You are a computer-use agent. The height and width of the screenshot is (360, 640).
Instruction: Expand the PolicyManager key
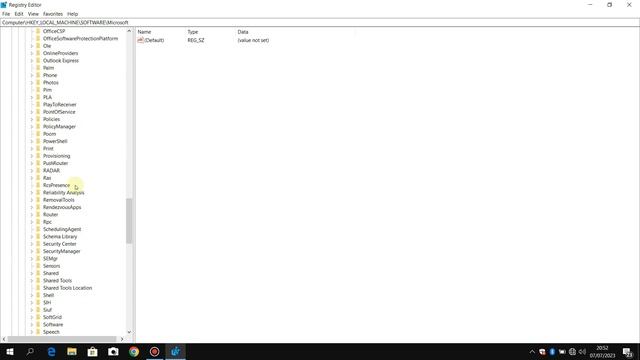tap(32, 127)
